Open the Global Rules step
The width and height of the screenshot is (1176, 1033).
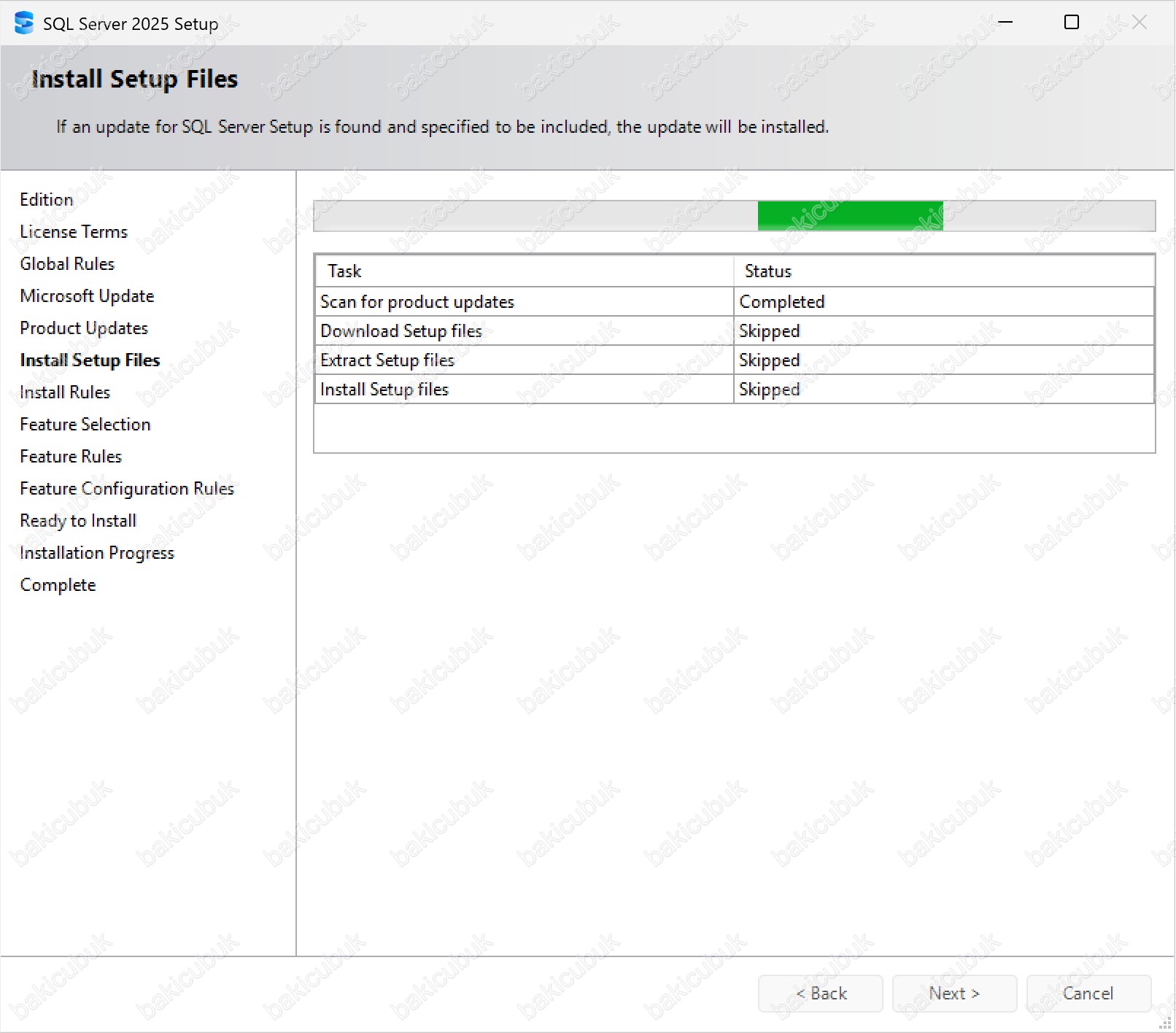pos(67,264)
